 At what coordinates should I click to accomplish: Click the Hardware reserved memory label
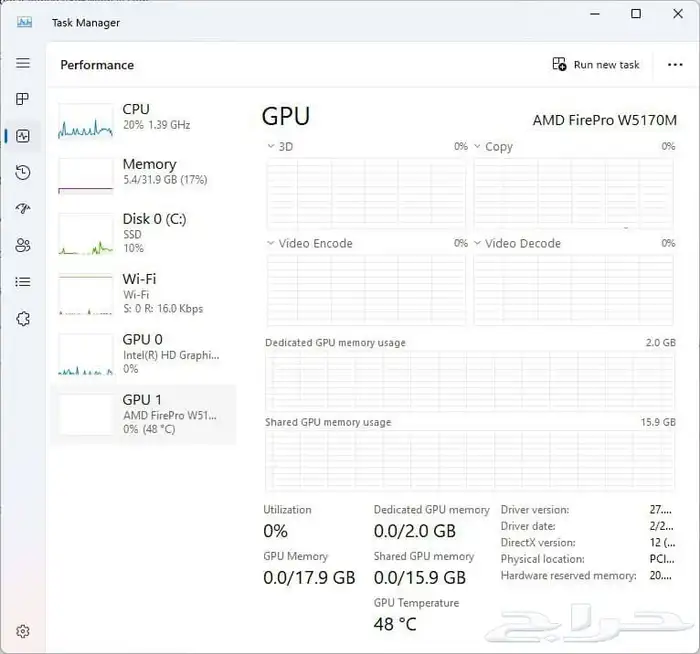[568, 575]
